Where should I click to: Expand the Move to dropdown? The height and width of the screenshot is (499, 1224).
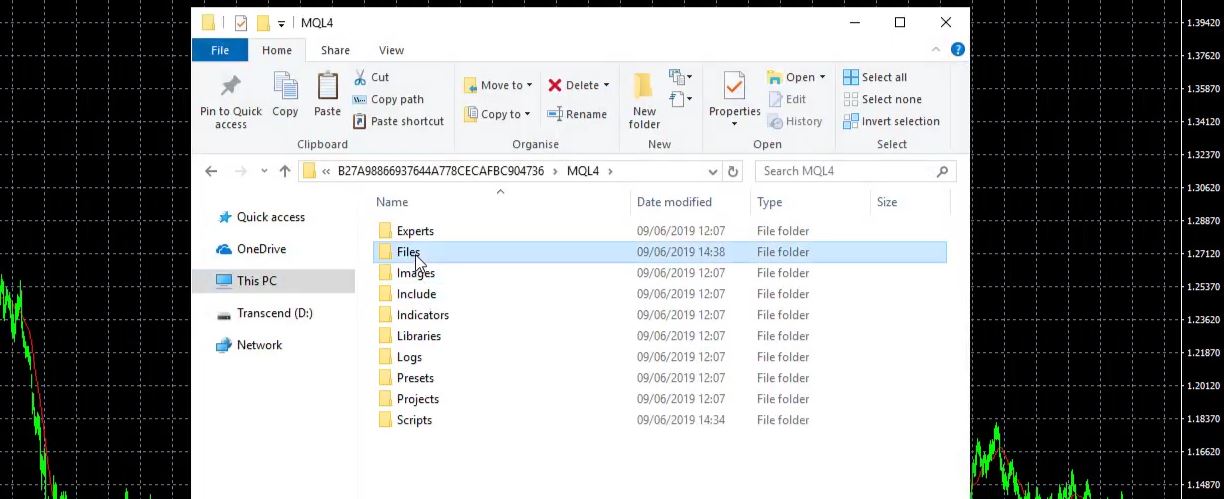529,86
